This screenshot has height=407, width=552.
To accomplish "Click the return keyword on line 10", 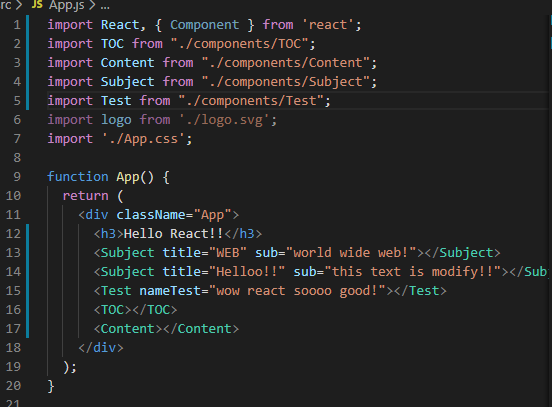I will (x=86, y=196).
